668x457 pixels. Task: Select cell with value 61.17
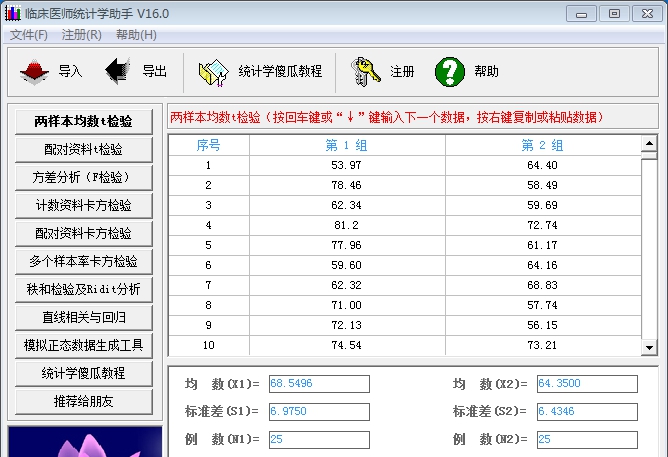543,245
